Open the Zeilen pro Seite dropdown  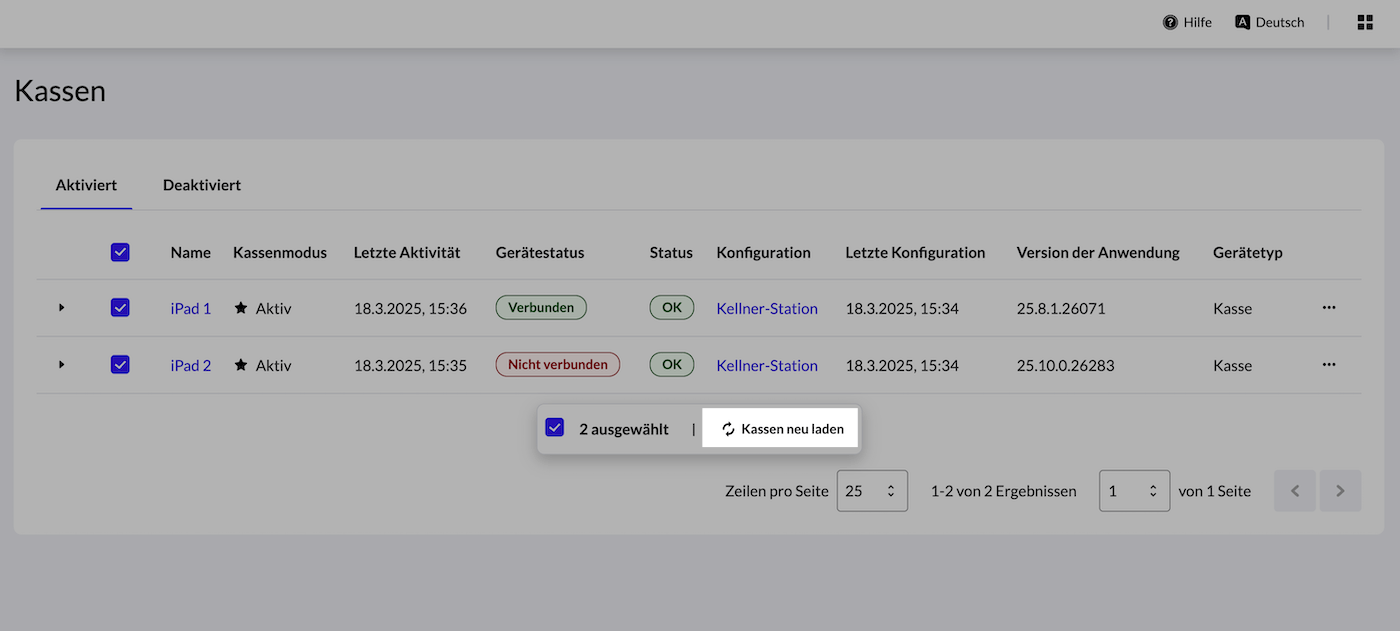pyautogui.click(x=872, y=491)
